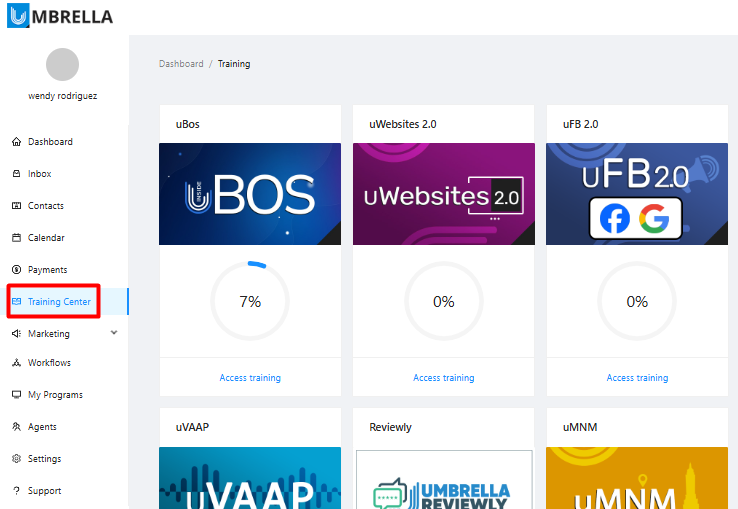Click the Agents people icon
Screen dimensions: 738x509
[16, 427]
